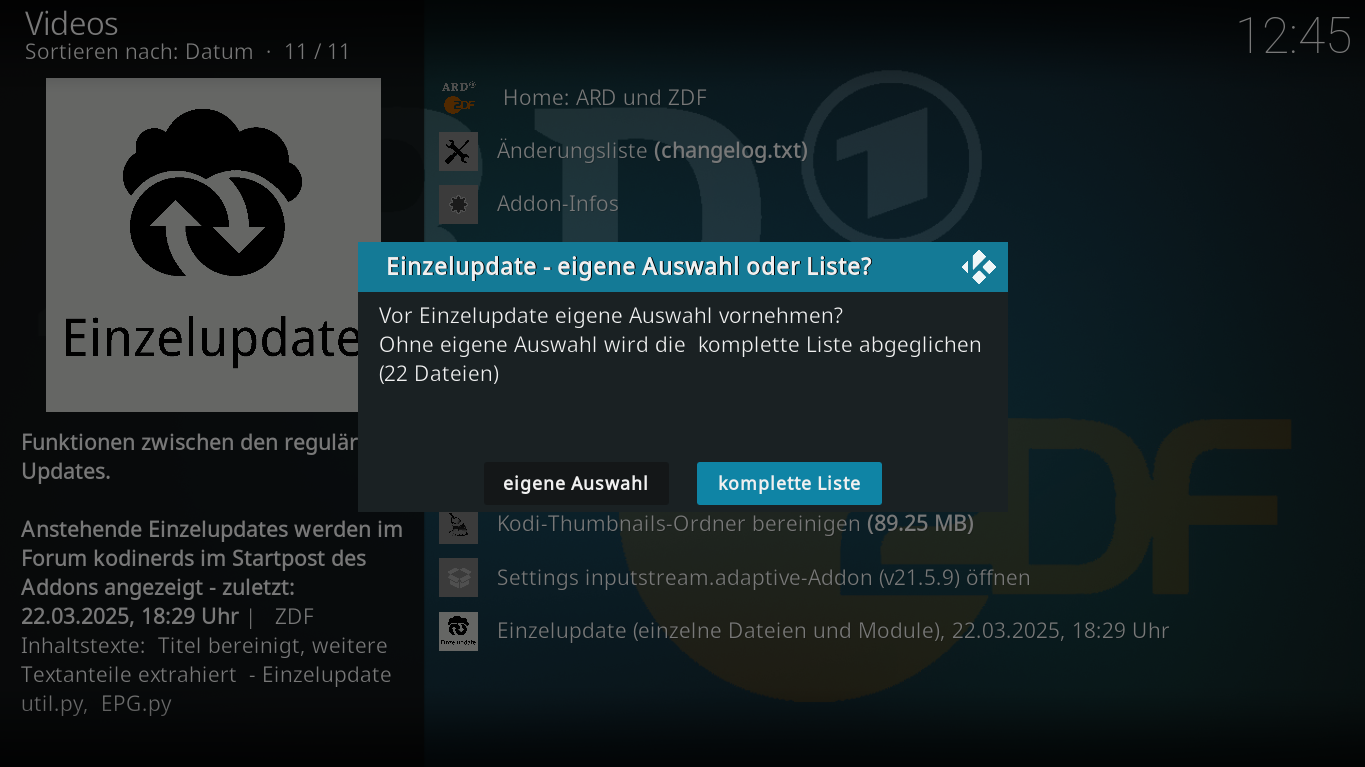Click the ARD ZDF logo icon
Viewport: 1365px width, 767px height.
click(x=458, y=98)
